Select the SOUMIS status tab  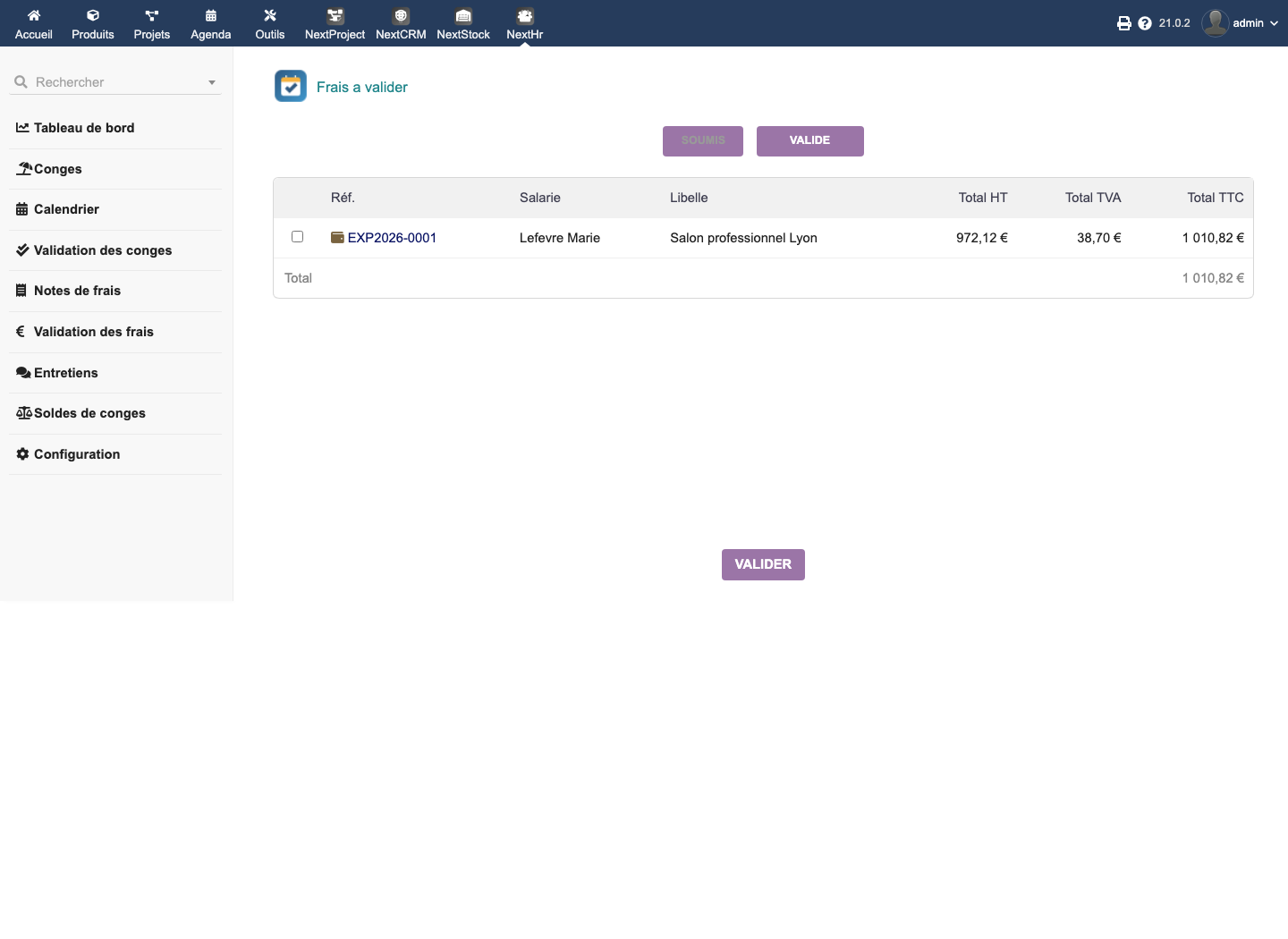[x=703, y=141]
